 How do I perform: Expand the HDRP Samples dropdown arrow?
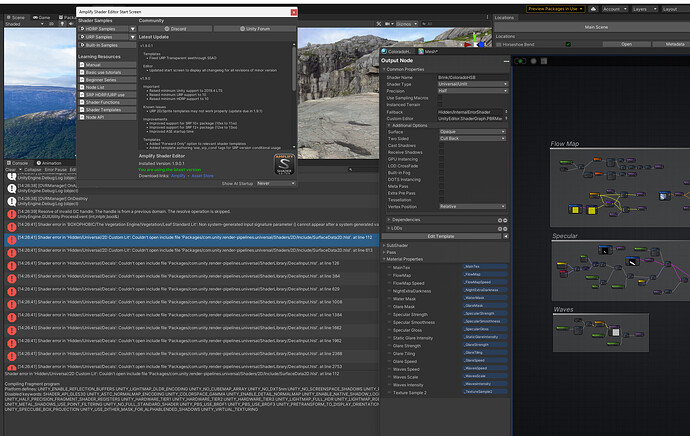(x=132, y=29)
